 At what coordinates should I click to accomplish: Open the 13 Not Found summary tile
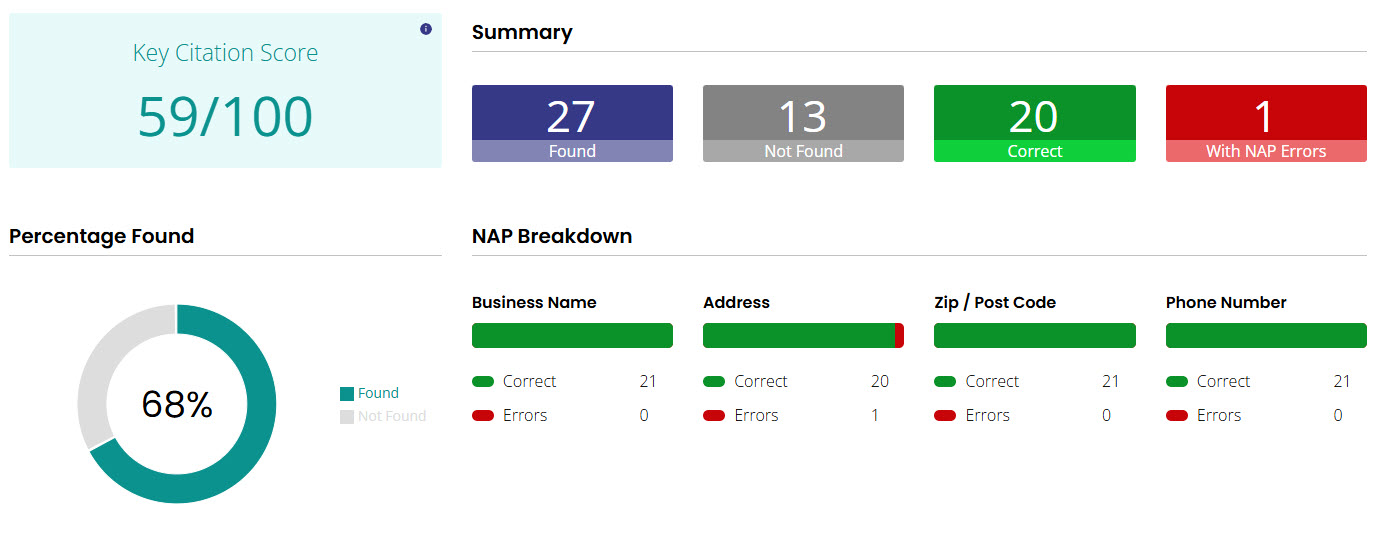click(x=803, y=123)
